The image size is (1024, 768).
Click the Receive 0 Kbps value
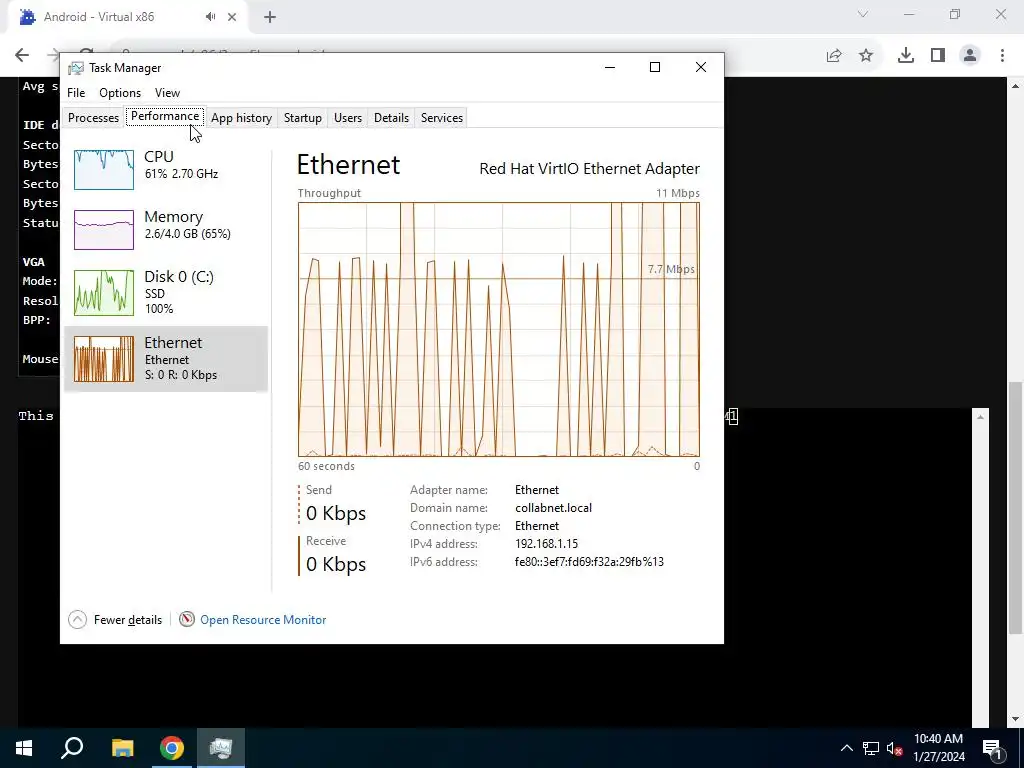[x=336, y=564]
